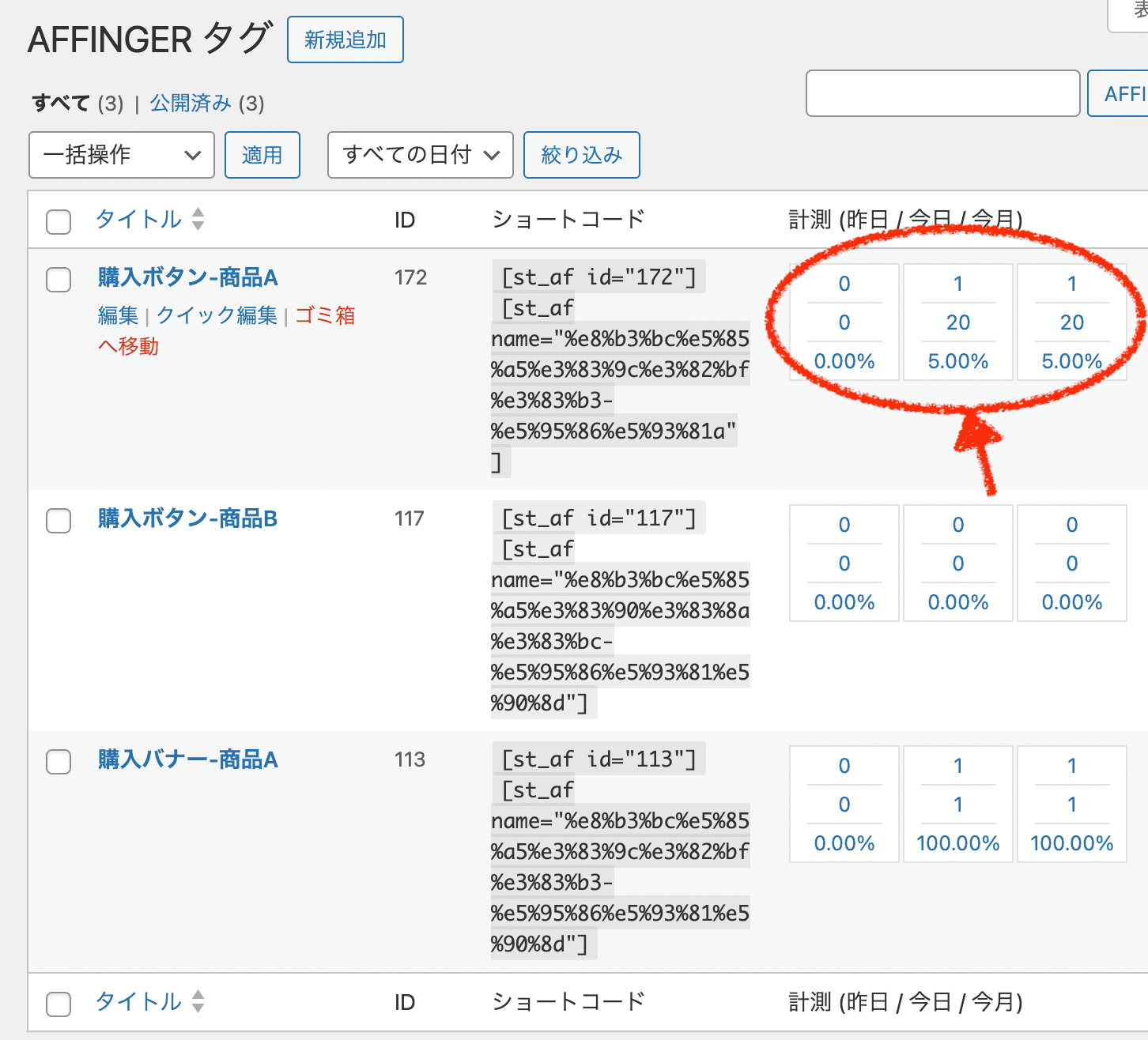Image resolution: width=1148 pixels, height=1040 pixels.
Task: Open the 一括操作 bulk action dropdown
Action: tap(121, 155)
